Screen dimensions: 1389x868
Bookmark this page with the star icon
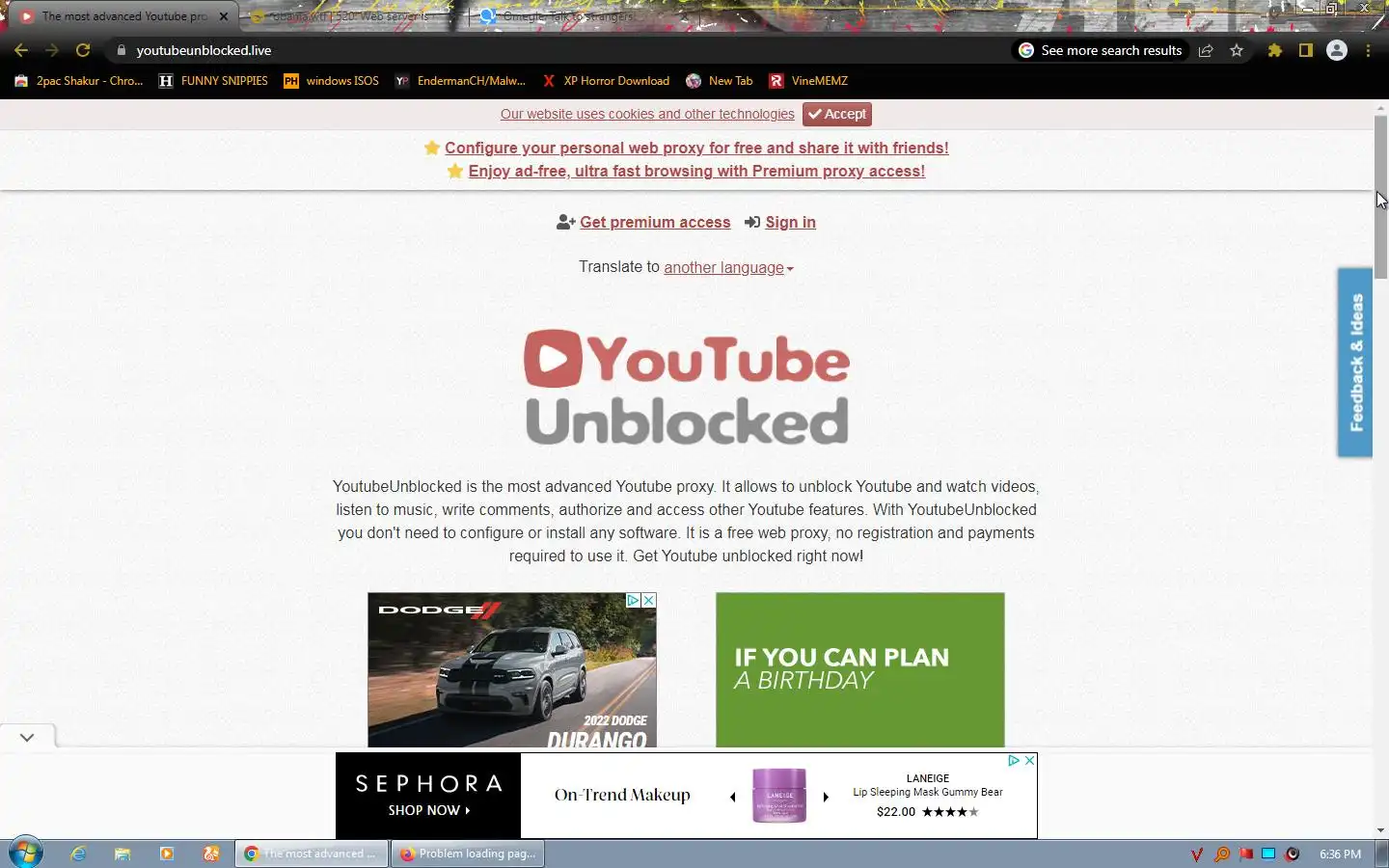pyautogui.click(x=1237, y=50)
